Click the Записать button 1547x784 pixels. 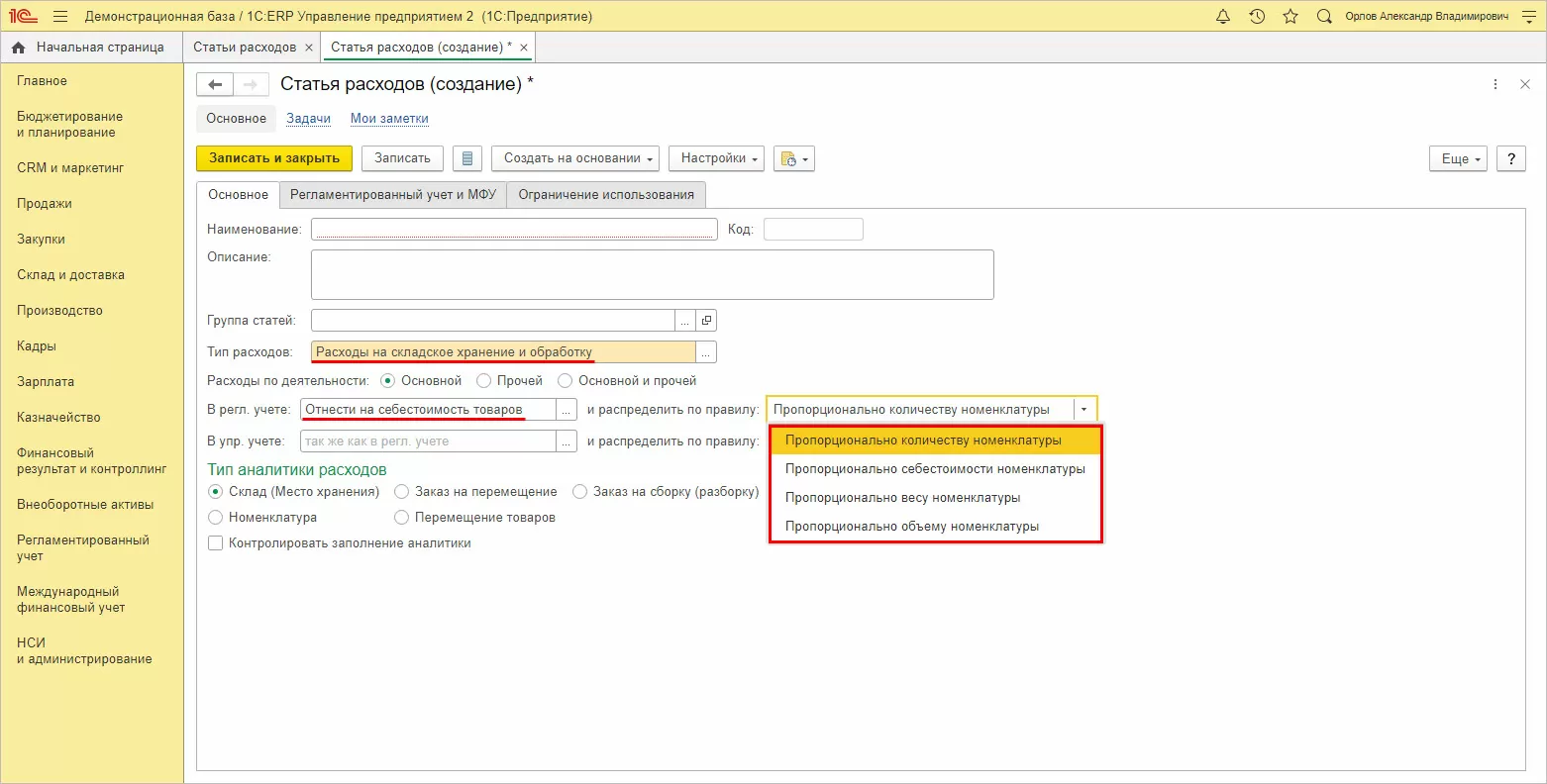tap(402, 158)
